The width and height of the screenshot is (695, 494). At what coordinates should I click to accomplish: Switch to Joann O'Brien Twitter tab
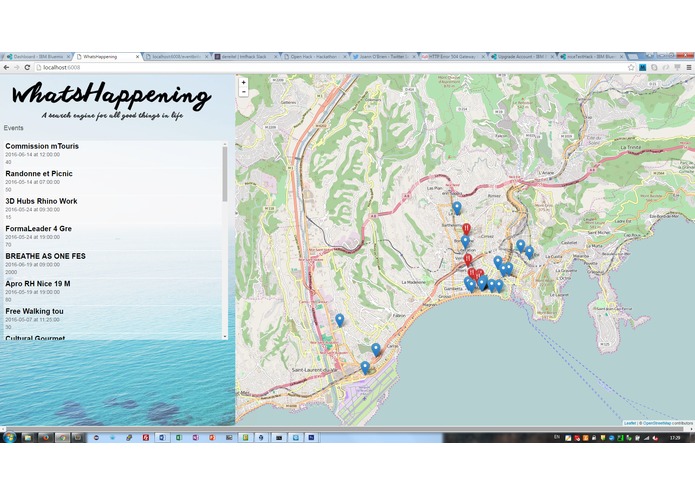[x=383, y=57]
